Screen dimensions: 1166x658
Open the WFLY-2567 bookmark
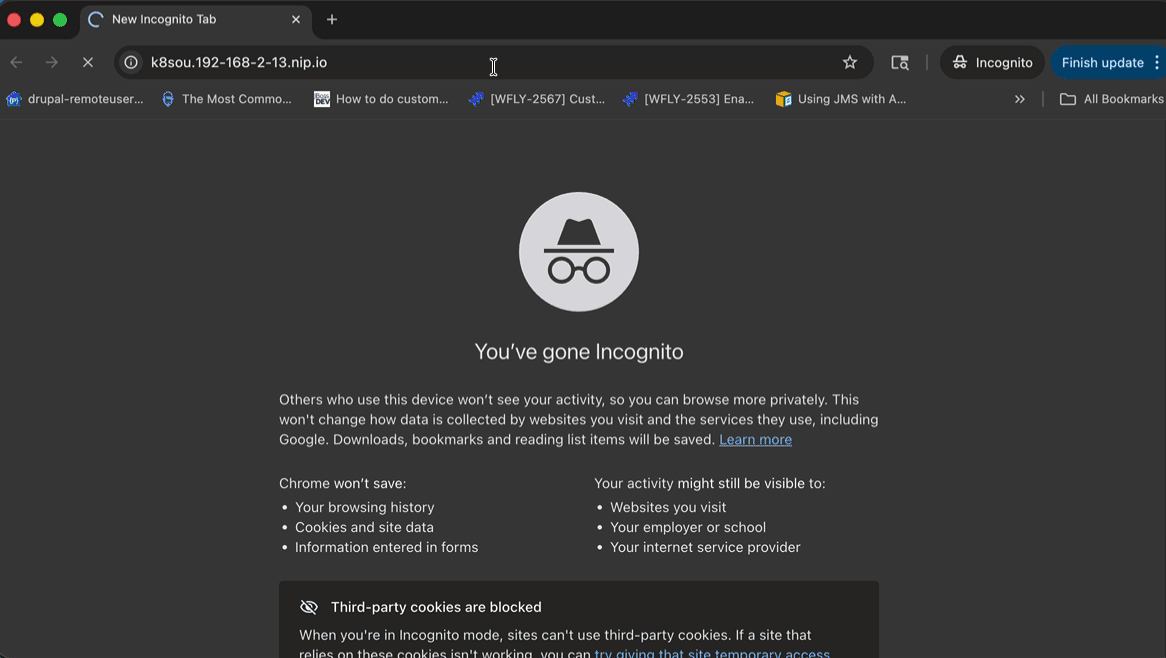(x=537, y=99)
